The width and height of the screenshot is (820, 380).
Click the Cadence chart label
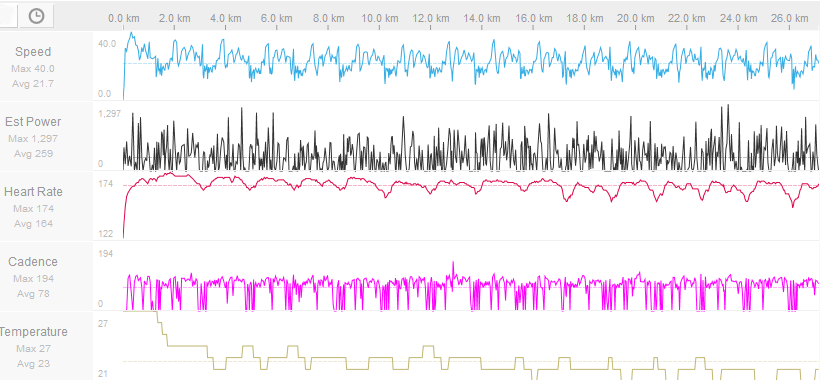(x=32, y=262)
